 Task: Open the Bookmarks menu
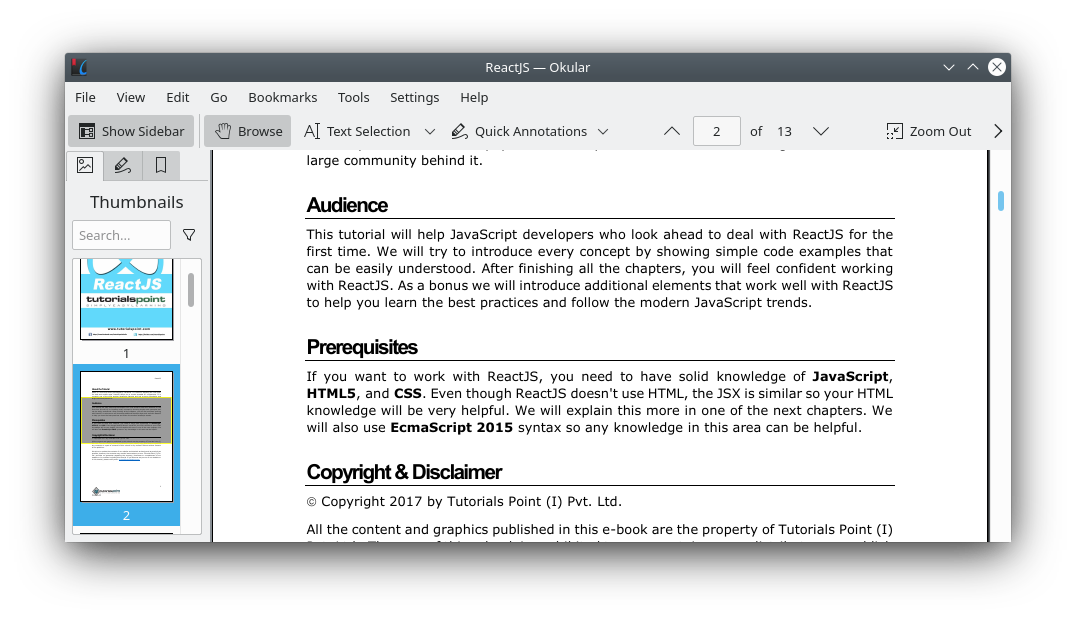point(283,97)
